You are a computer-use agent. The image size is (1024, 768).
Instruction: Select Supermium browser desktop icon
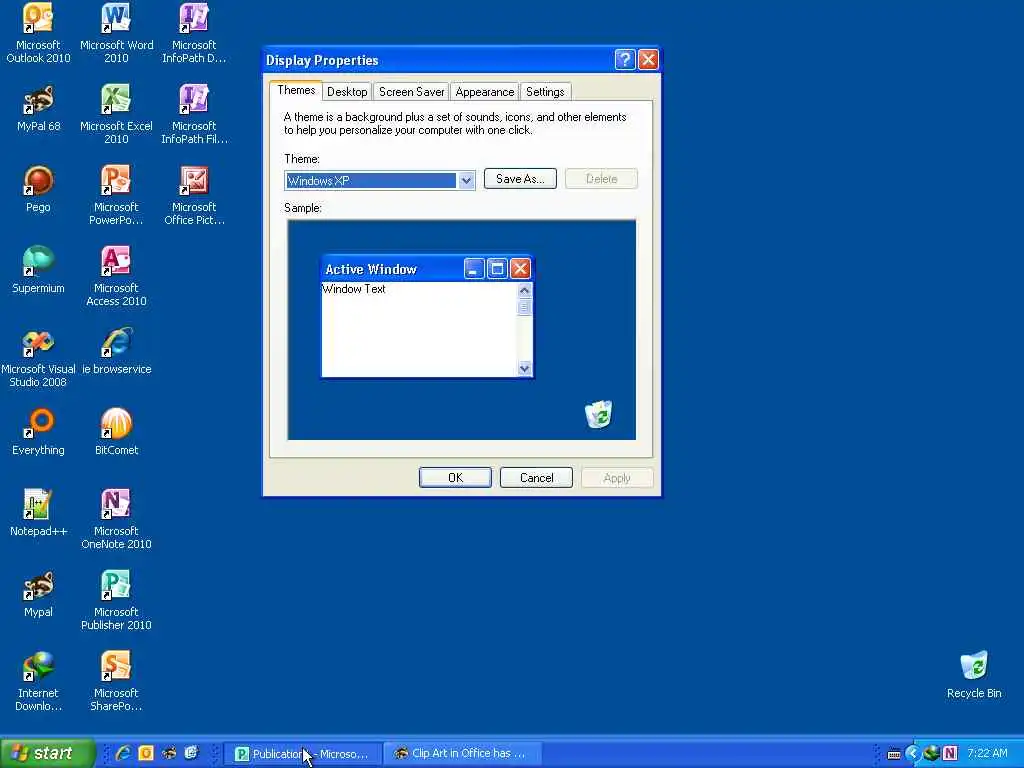(38, 270)
